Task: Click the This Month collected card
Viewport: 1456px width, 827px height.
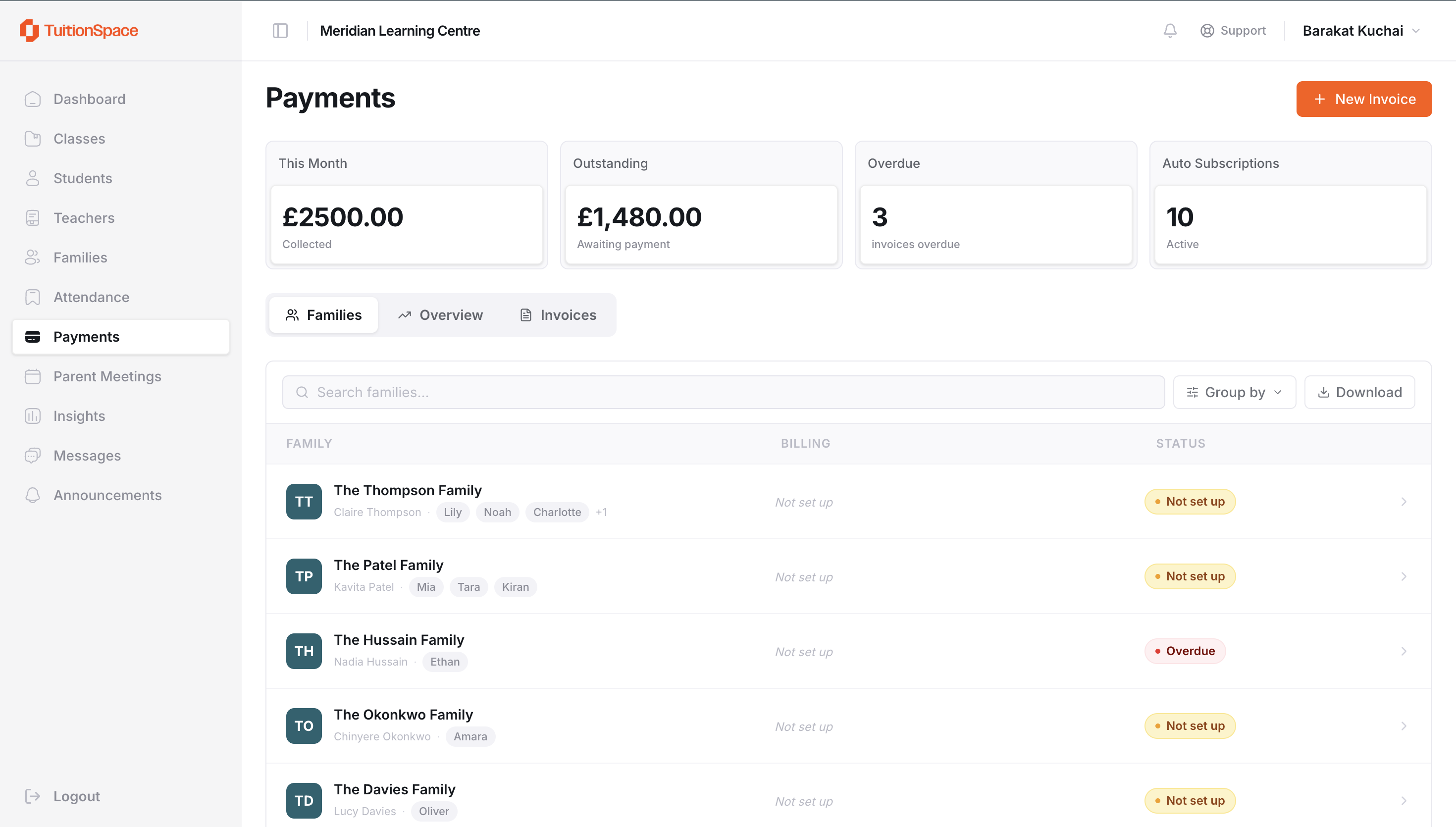Action: [407, 205]
